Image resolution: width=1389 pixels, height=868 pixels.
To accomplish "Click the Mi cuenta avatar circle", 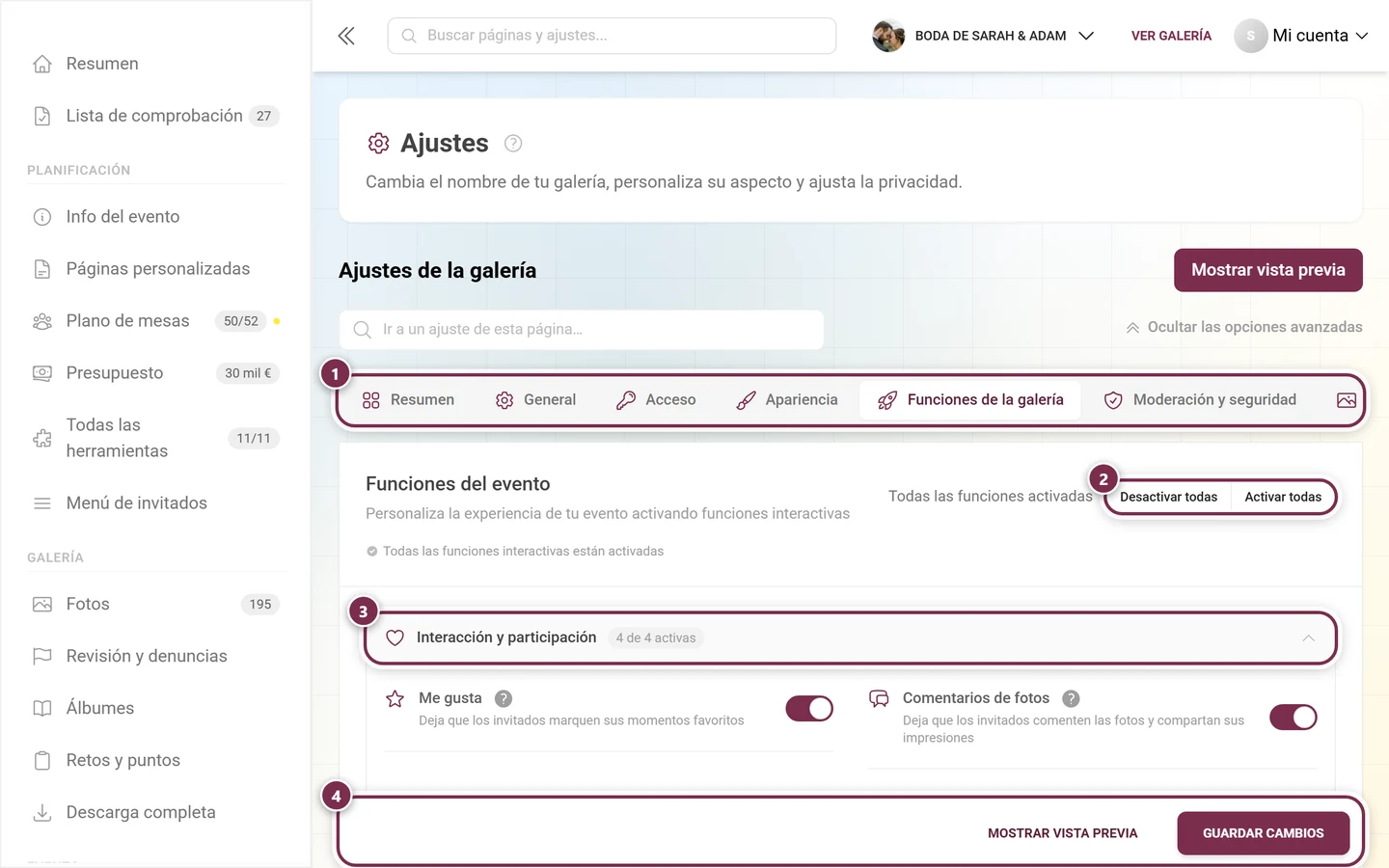I will 1250,36.
